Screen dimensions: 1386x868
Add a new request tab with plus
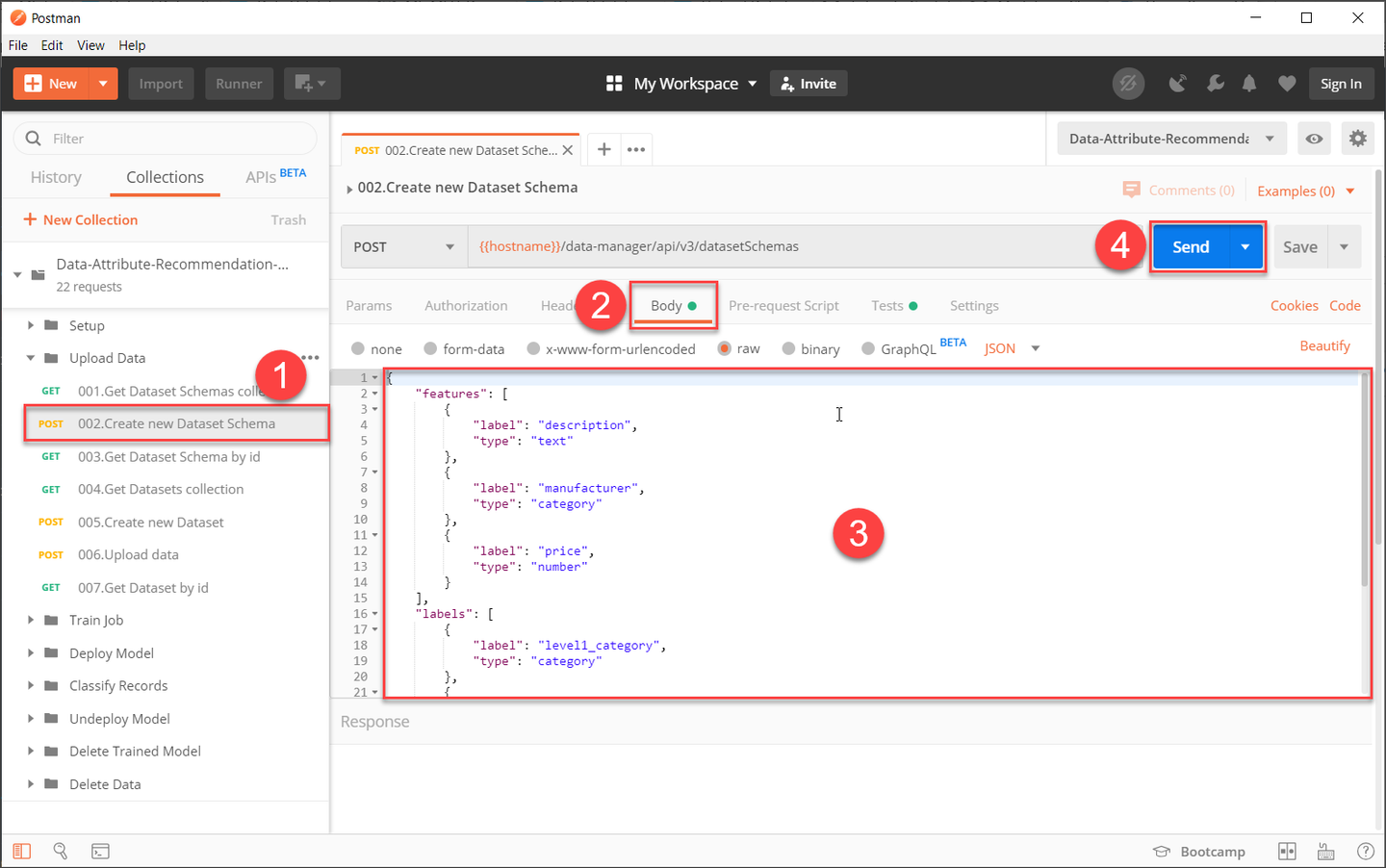[603, 149]
